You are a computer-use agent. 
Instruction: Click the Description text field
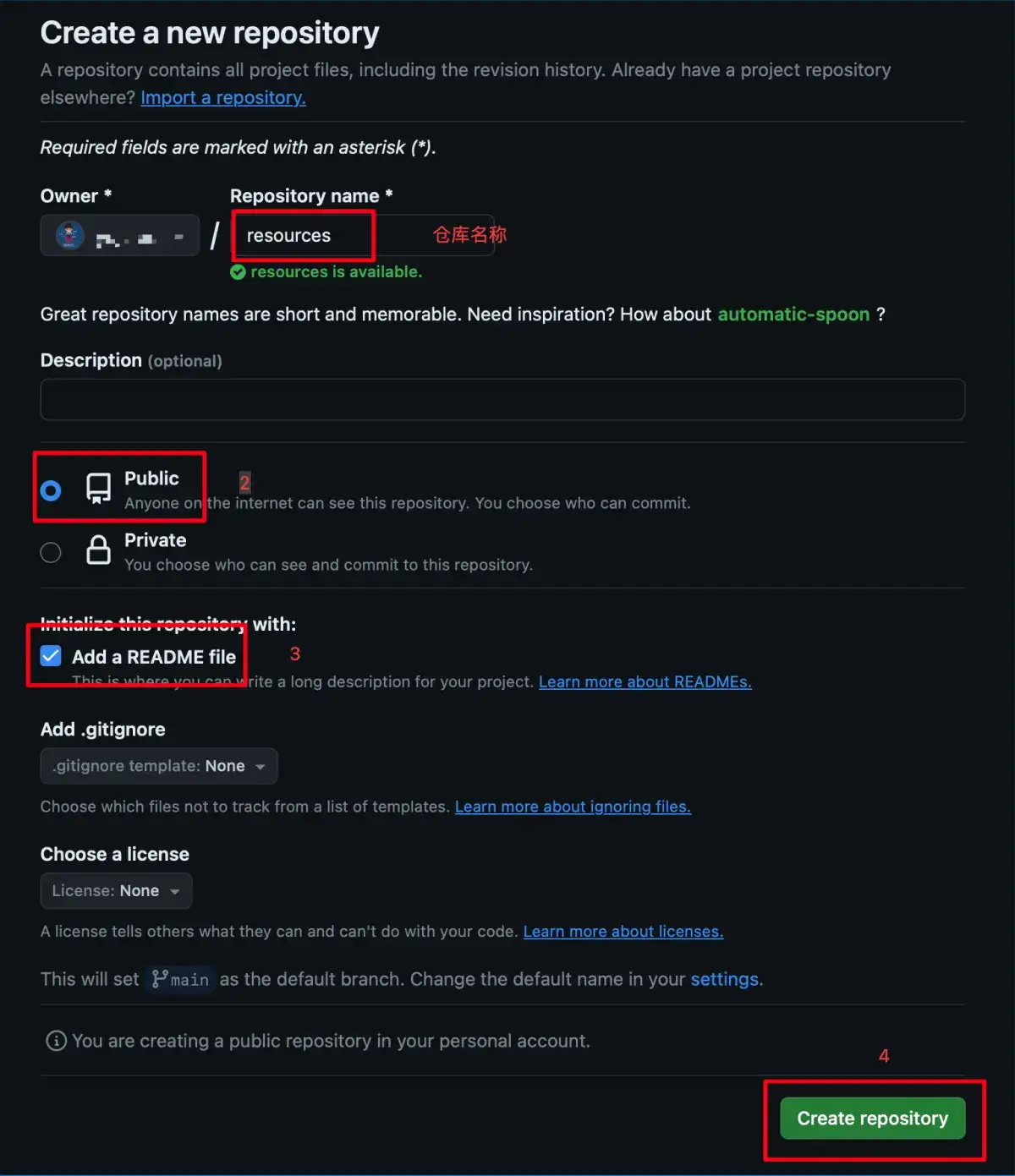pos(501,399)
